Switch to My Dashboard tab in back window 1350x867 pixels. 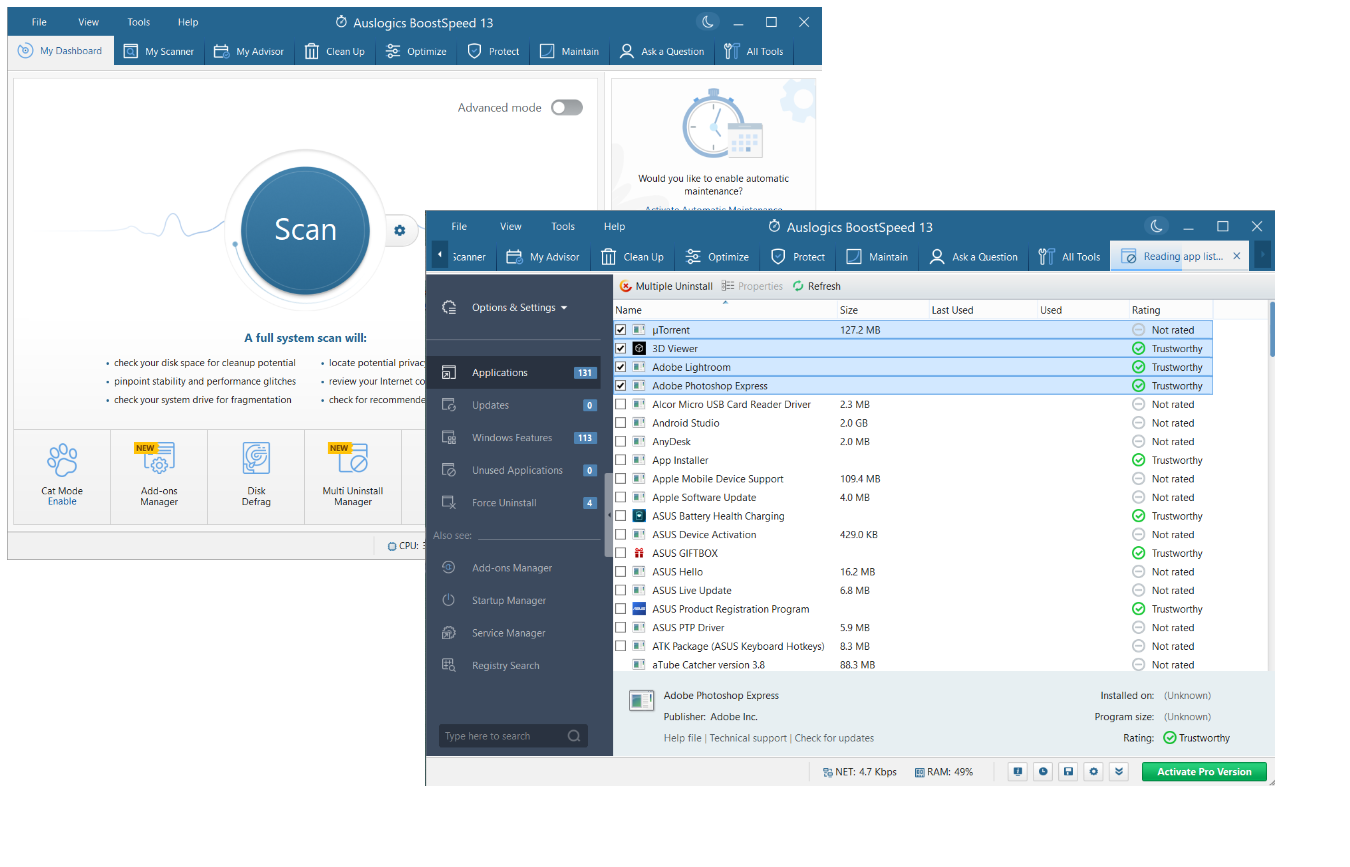click(x=61, y=51)
